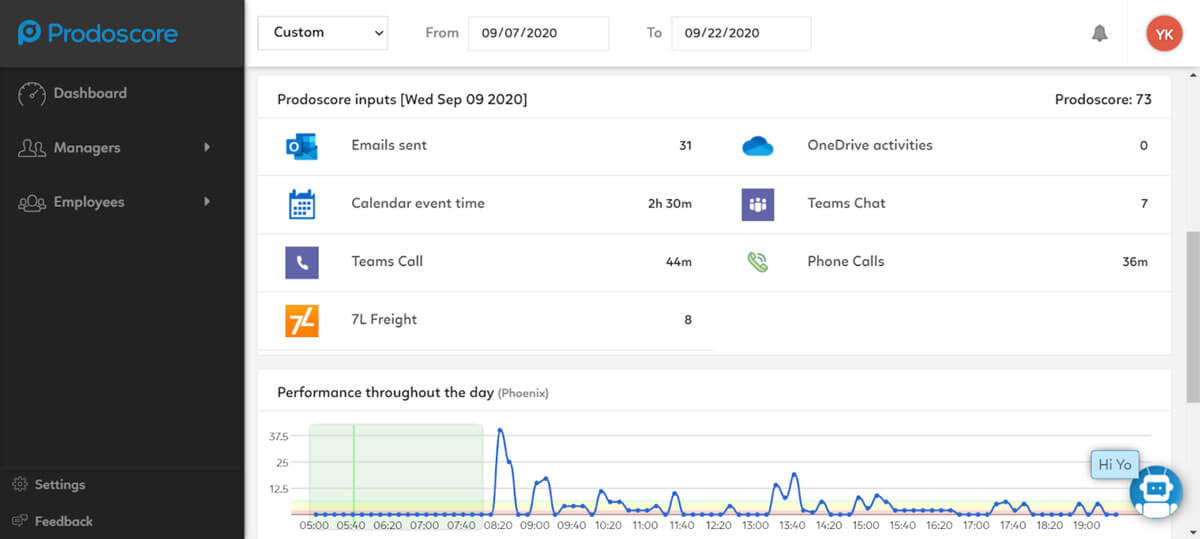Click the chart peak near 08:20
The image size is (1200, 539).
click(x=500, y=430)
